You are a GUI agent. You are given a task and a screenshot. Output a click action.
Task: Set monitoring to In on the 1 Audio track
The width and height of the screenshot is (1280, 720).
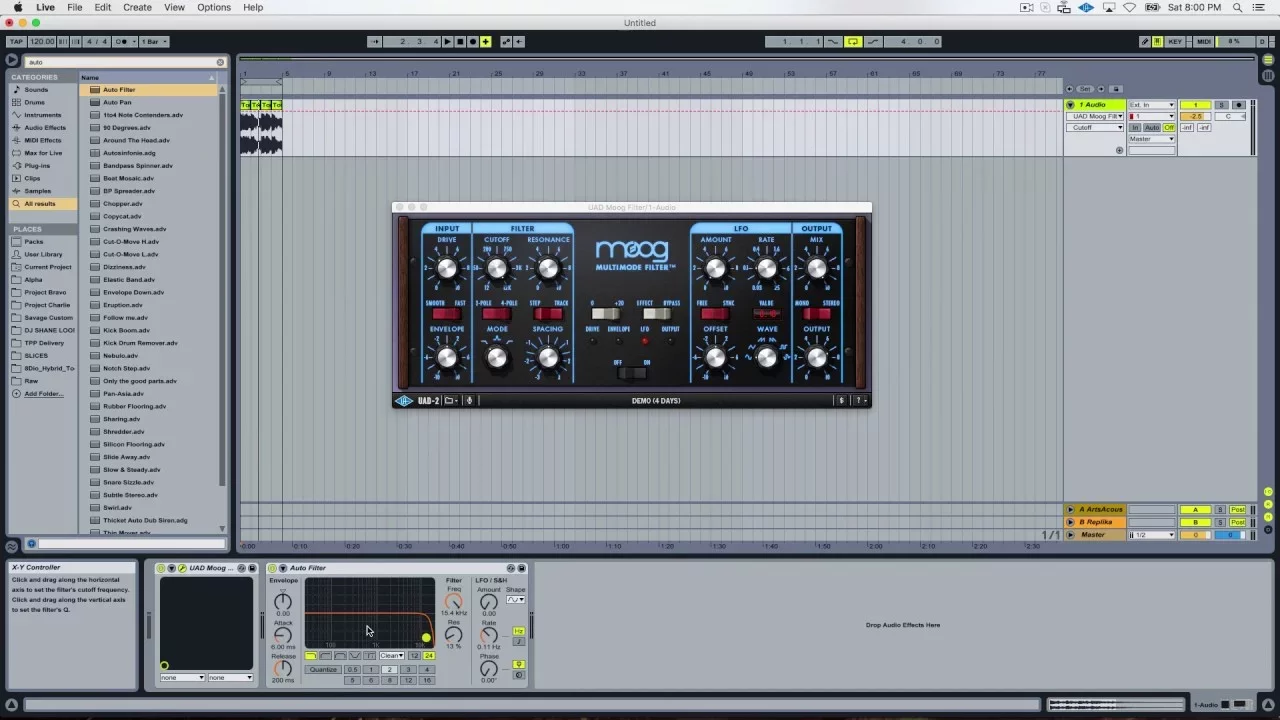(1135, 128)
